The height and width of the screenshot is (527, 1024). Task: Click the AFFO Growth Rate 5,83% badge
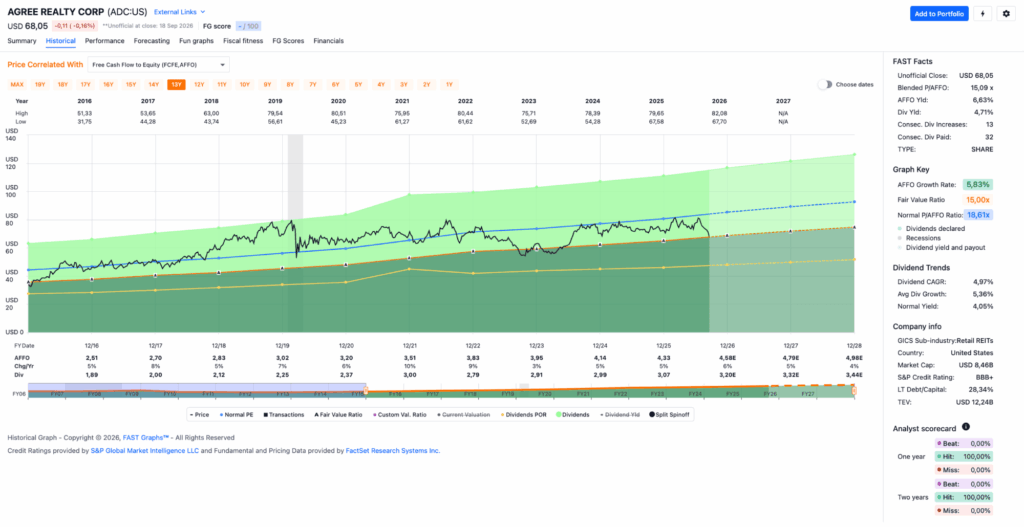click(x=977, y=184)
